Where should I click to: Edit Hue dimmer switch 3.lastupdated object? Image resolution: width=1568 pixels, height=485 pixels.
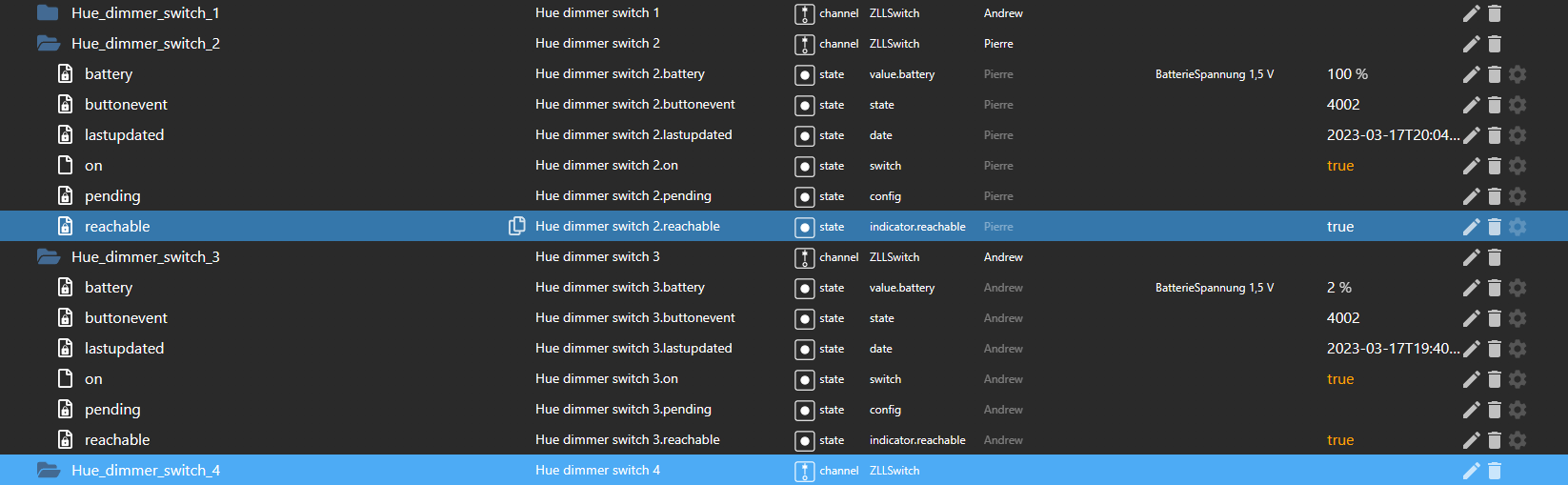1472,349
